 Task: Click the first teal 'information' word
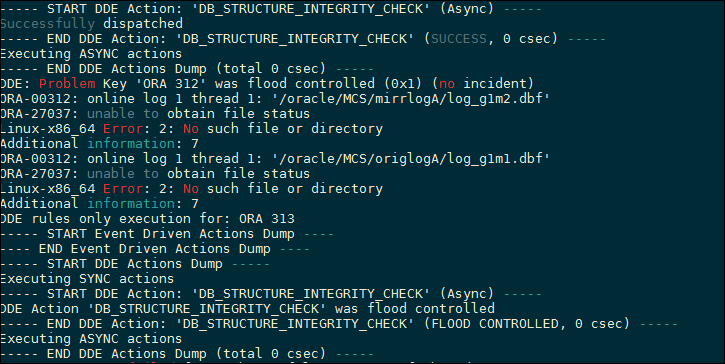(131, 144)
